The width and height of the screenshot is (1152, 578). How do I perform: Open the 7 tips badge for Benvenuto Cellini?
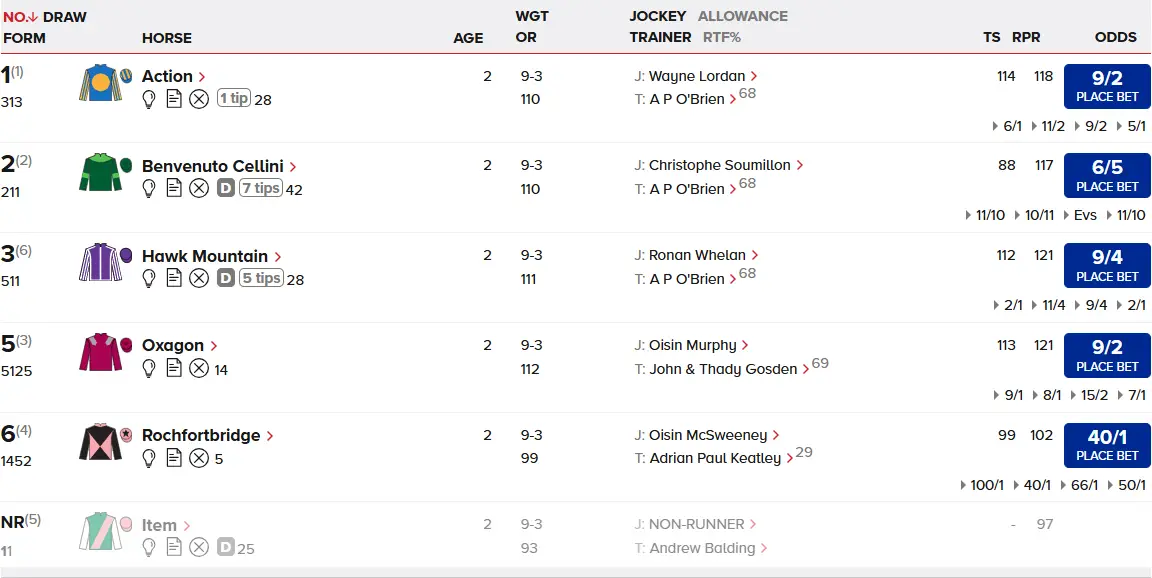(260, 188)
